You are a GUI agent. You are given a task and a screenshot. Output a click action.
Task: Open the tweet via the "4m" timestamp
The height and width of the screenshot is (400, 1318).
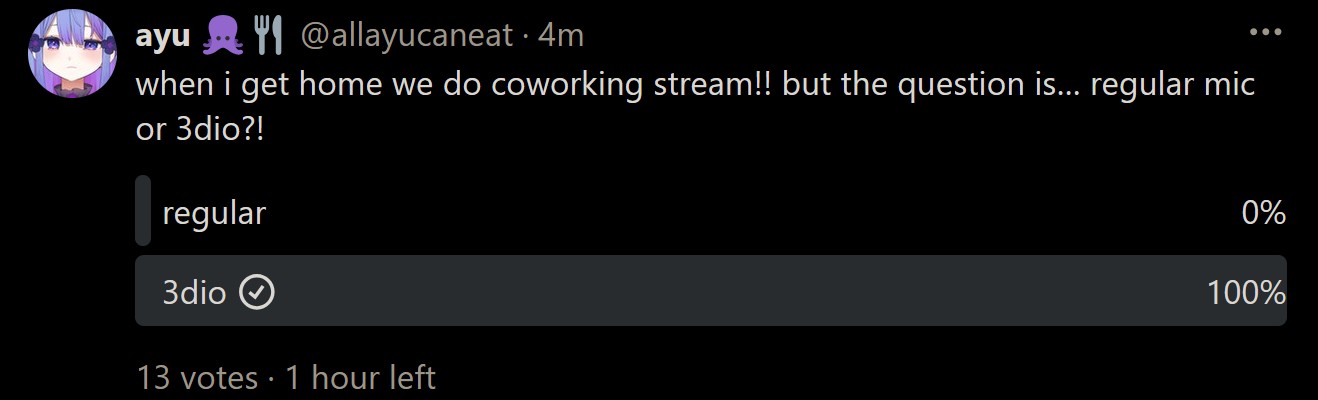coord(561,37)
